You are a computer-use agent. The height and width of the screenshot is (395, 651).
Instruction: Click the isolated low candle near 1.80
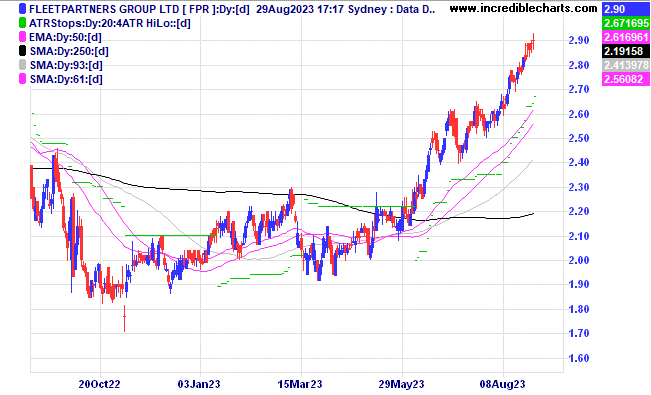tap(125, 318)
